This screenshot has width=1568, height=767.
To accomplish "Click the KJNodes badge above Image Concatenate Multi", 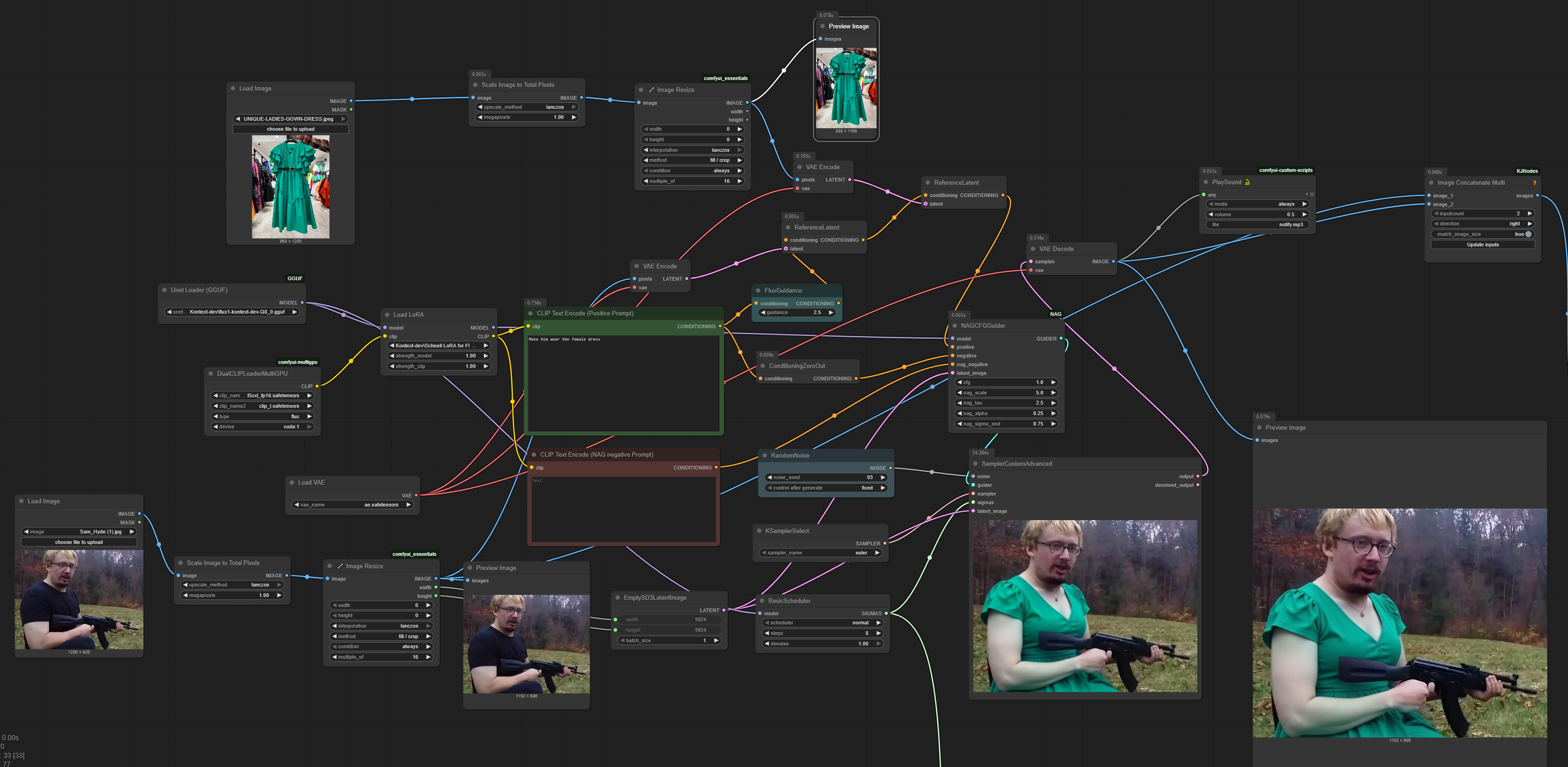I will [1526, 171].
